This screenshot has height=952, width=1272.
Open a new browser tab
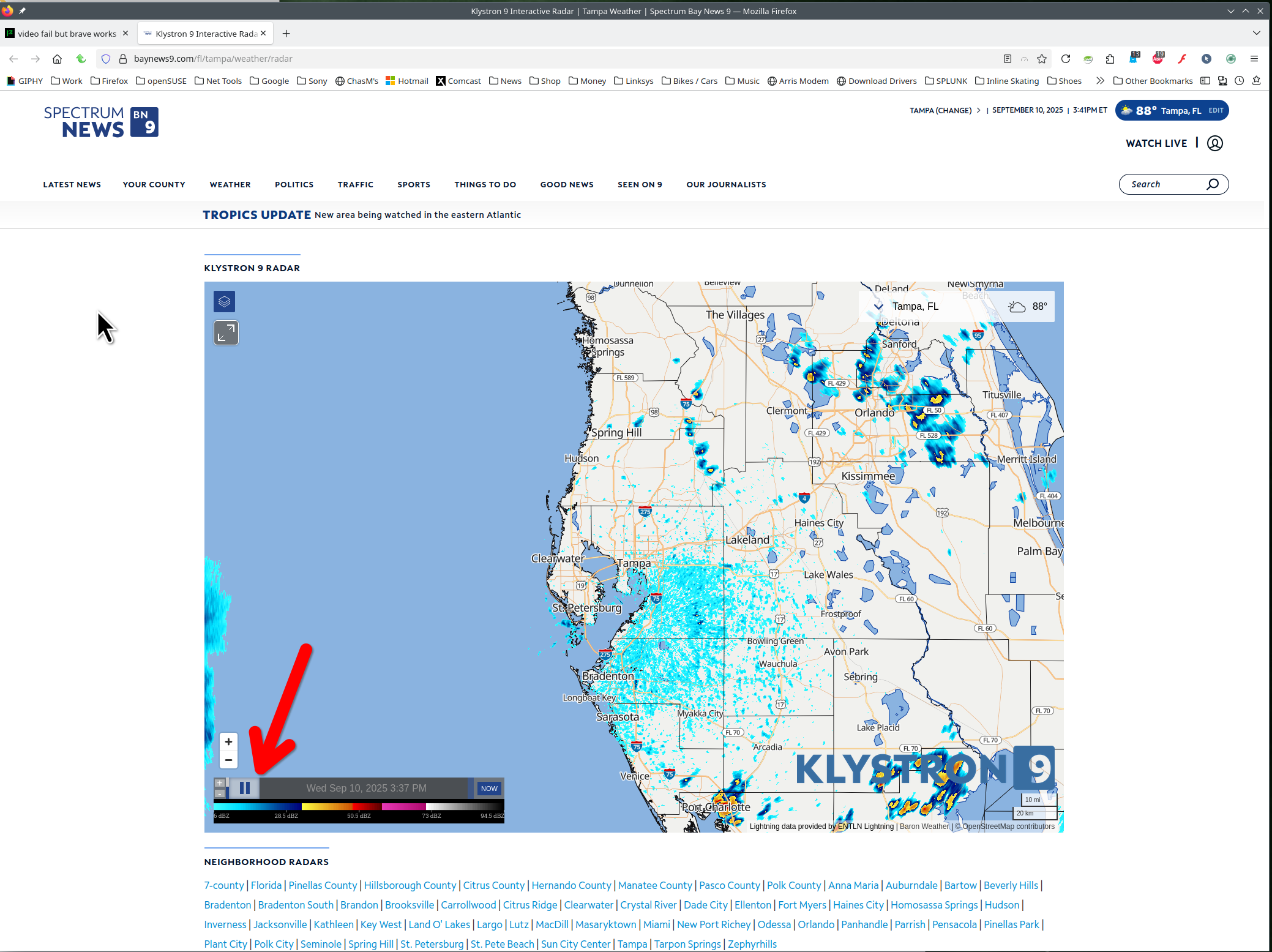[x=286, y=34]
